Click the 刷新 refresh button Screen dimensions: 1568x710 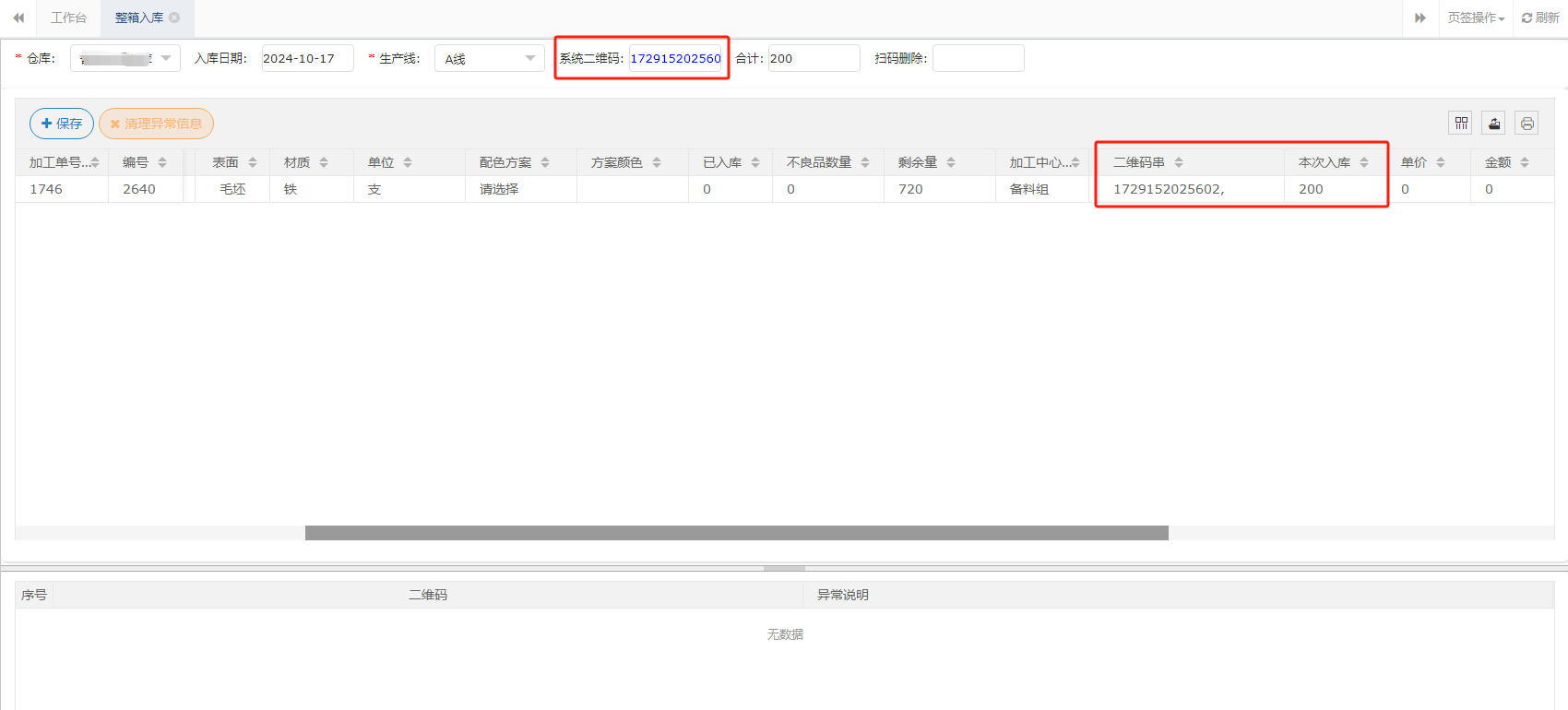click(x=1540, y=18)
